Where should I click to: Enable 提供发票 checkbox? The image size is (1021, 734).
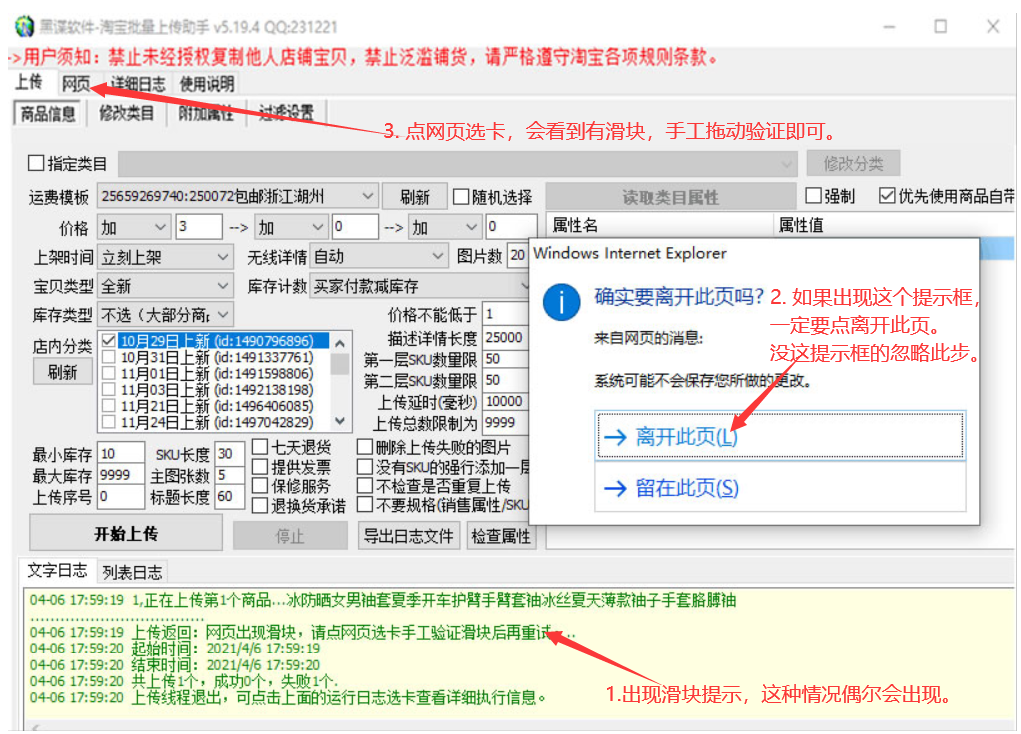[x=260, y=466]
